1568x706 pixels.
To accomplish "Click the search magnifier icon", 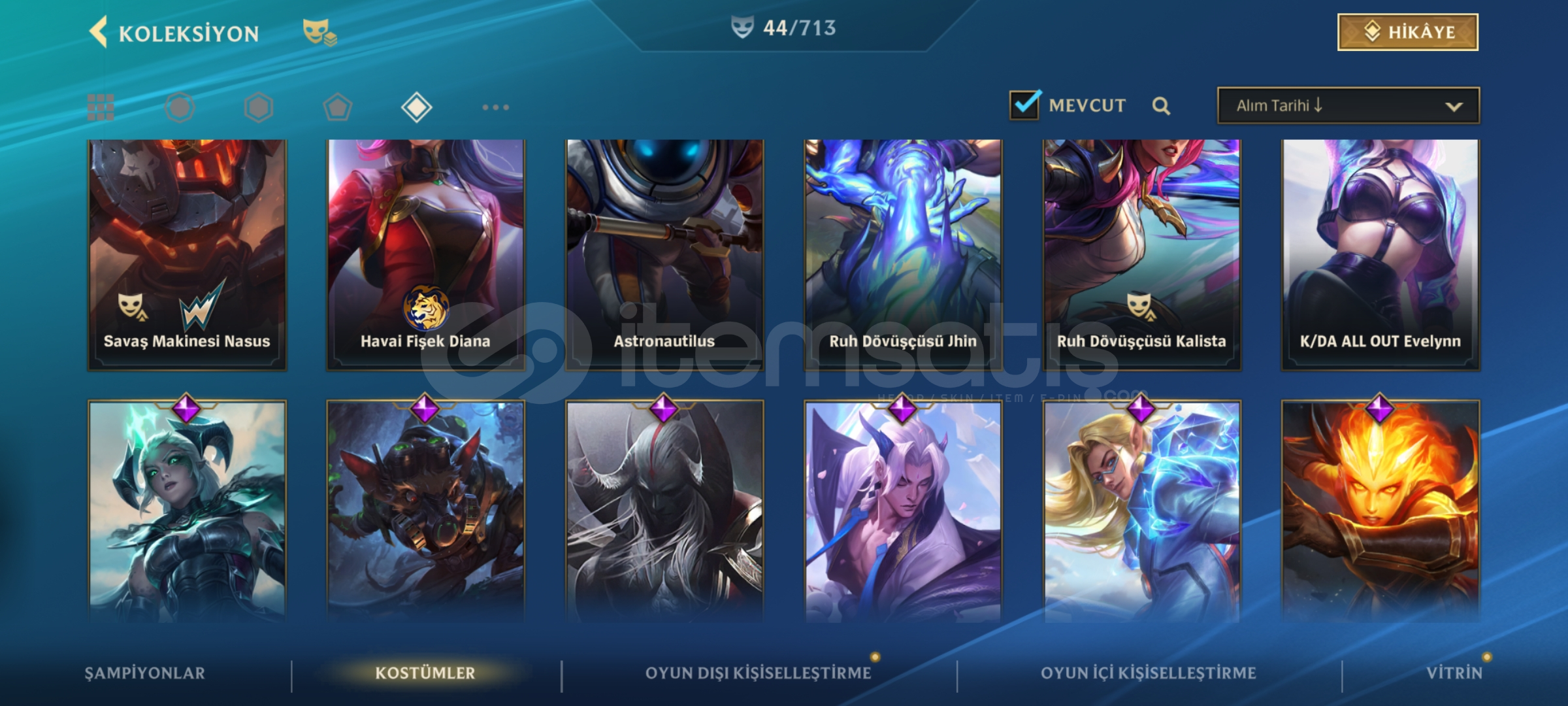I will pyautogui.click(x=1161, y=106).
